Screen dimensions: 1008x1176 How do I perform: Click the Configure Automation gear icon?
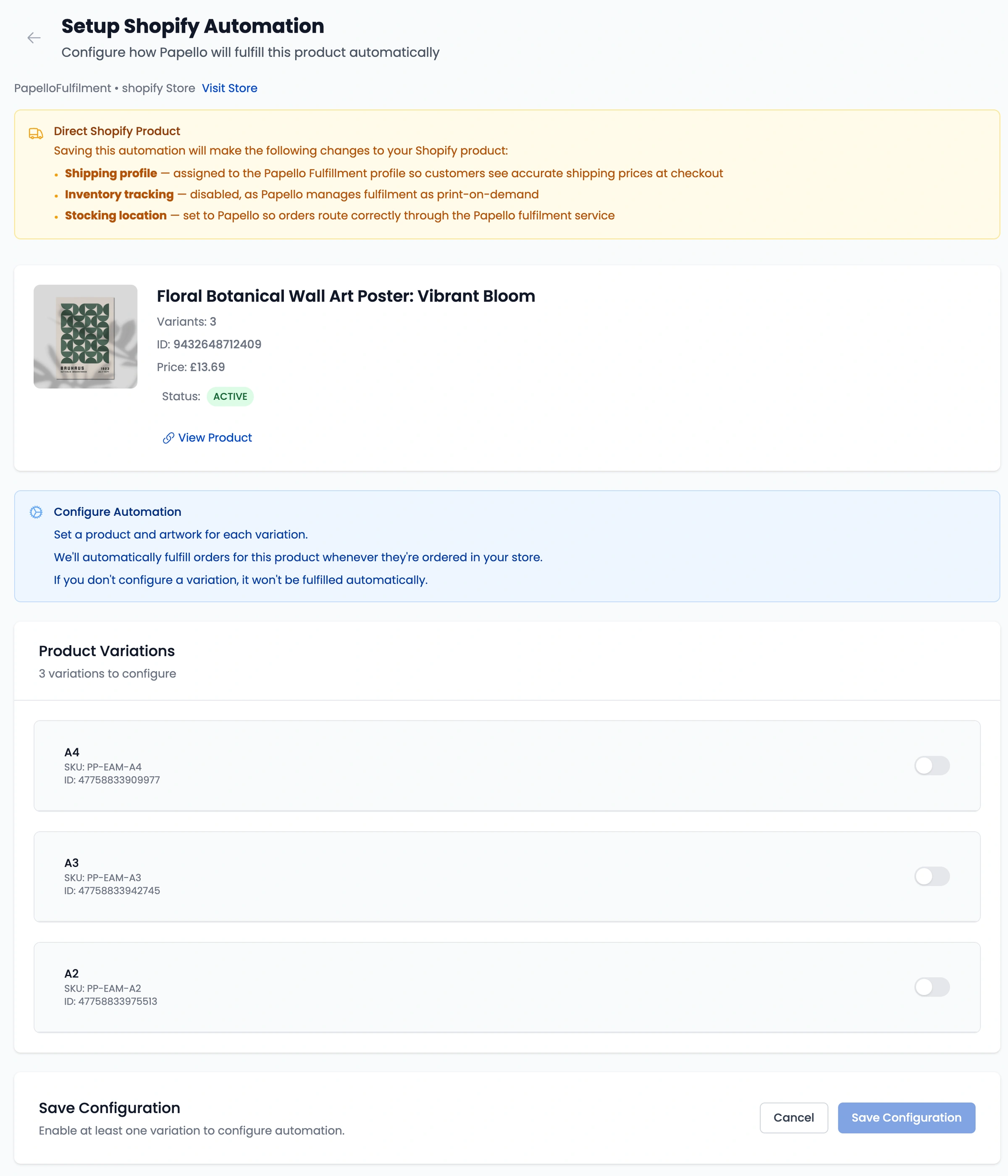coord(36,512)
